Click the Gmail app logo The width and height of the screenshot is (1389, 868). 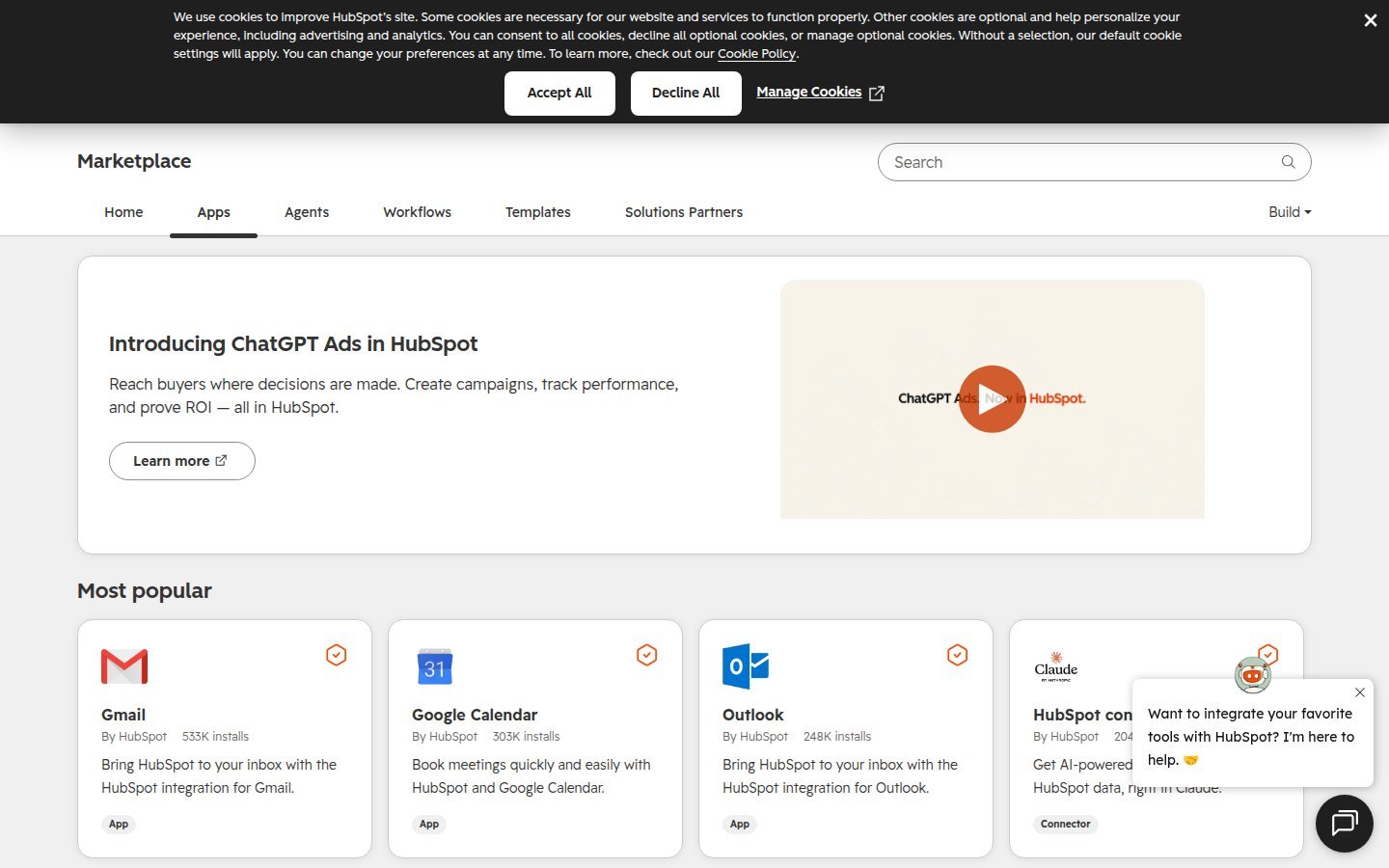(x=124, y=666)
